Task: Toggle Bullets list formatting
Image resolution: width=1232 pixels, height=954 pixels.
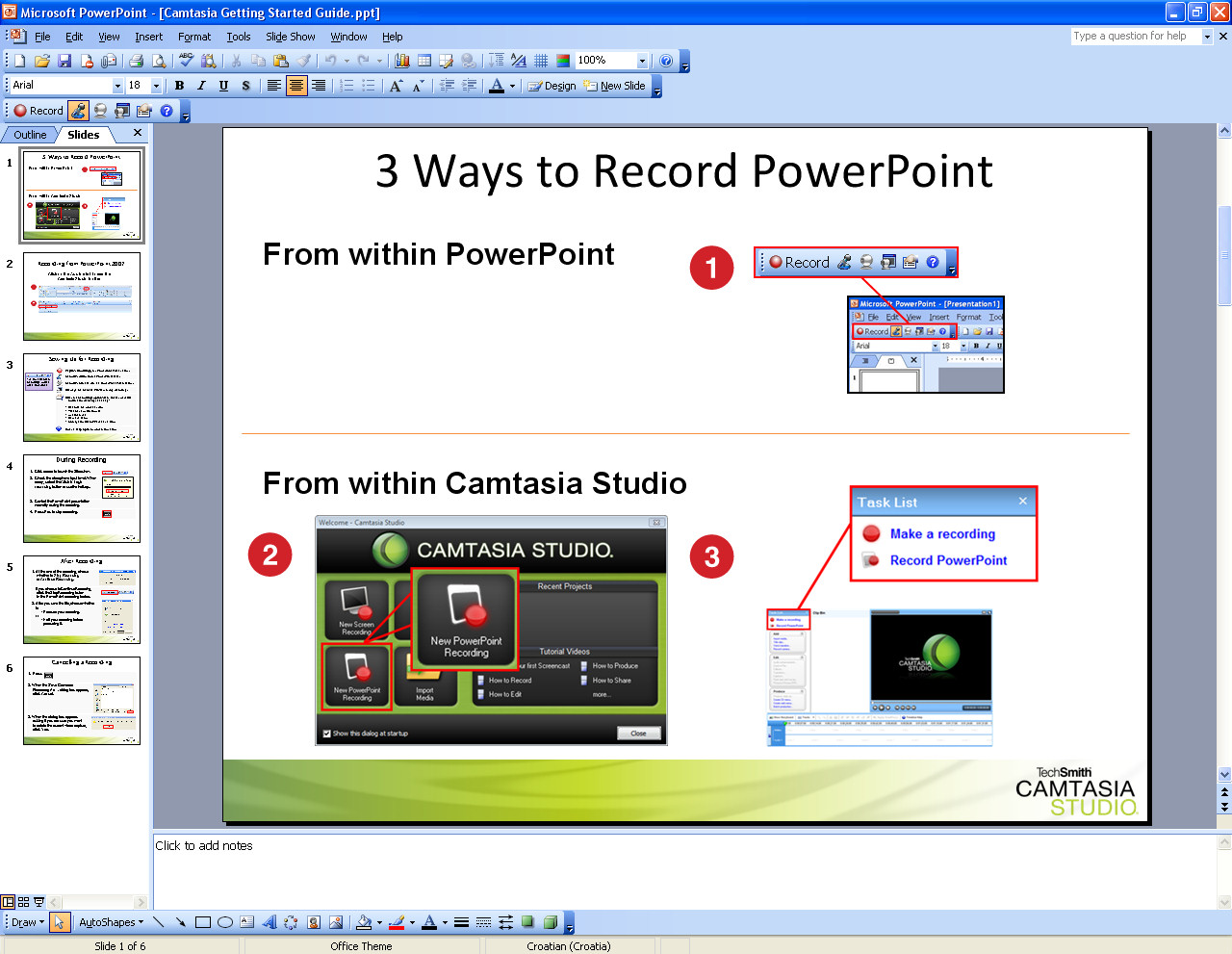Action: click(x=369, y=86)
